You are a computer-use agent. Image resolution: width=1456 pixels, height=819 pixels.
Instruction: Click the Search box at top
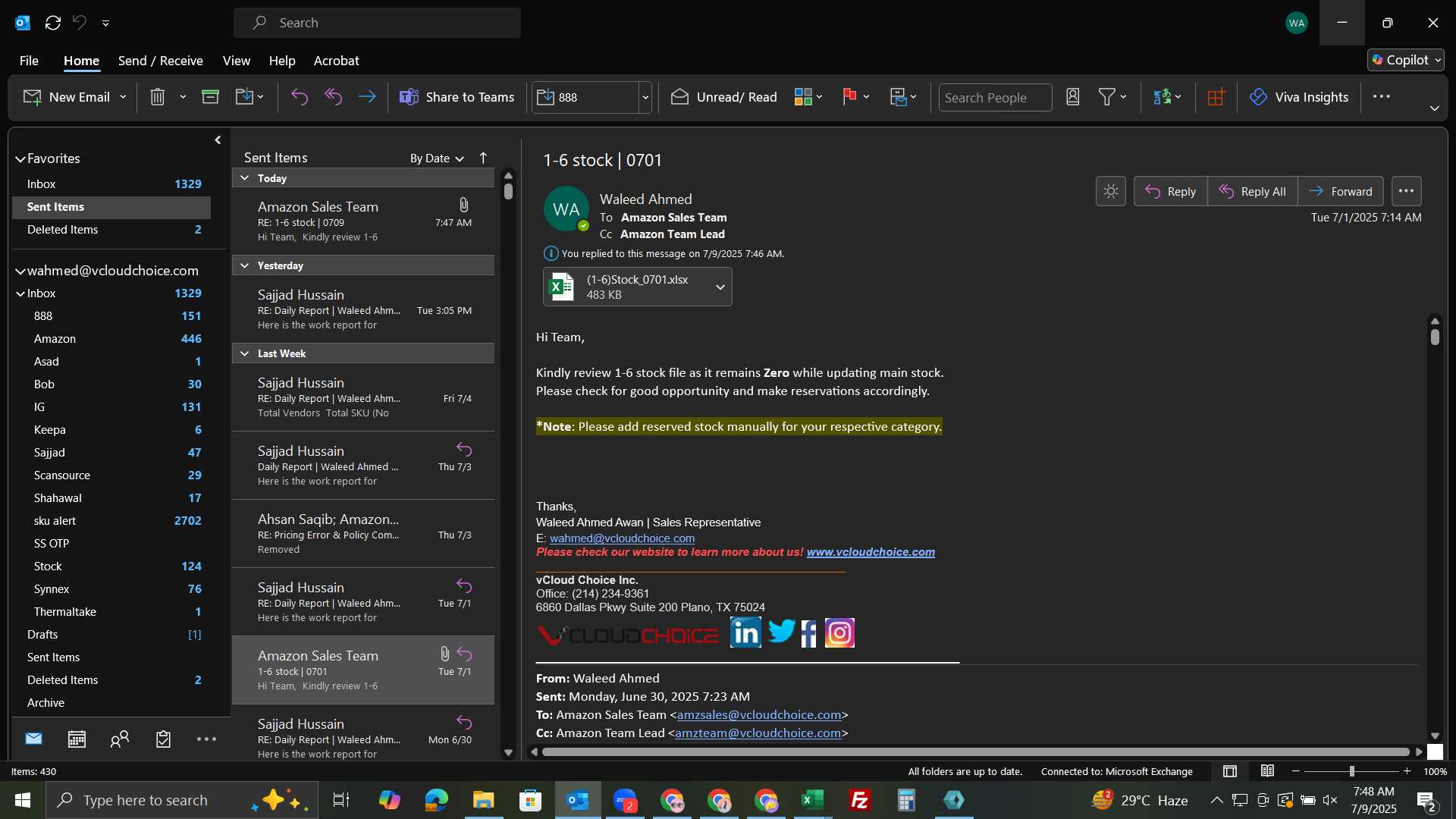377,23
